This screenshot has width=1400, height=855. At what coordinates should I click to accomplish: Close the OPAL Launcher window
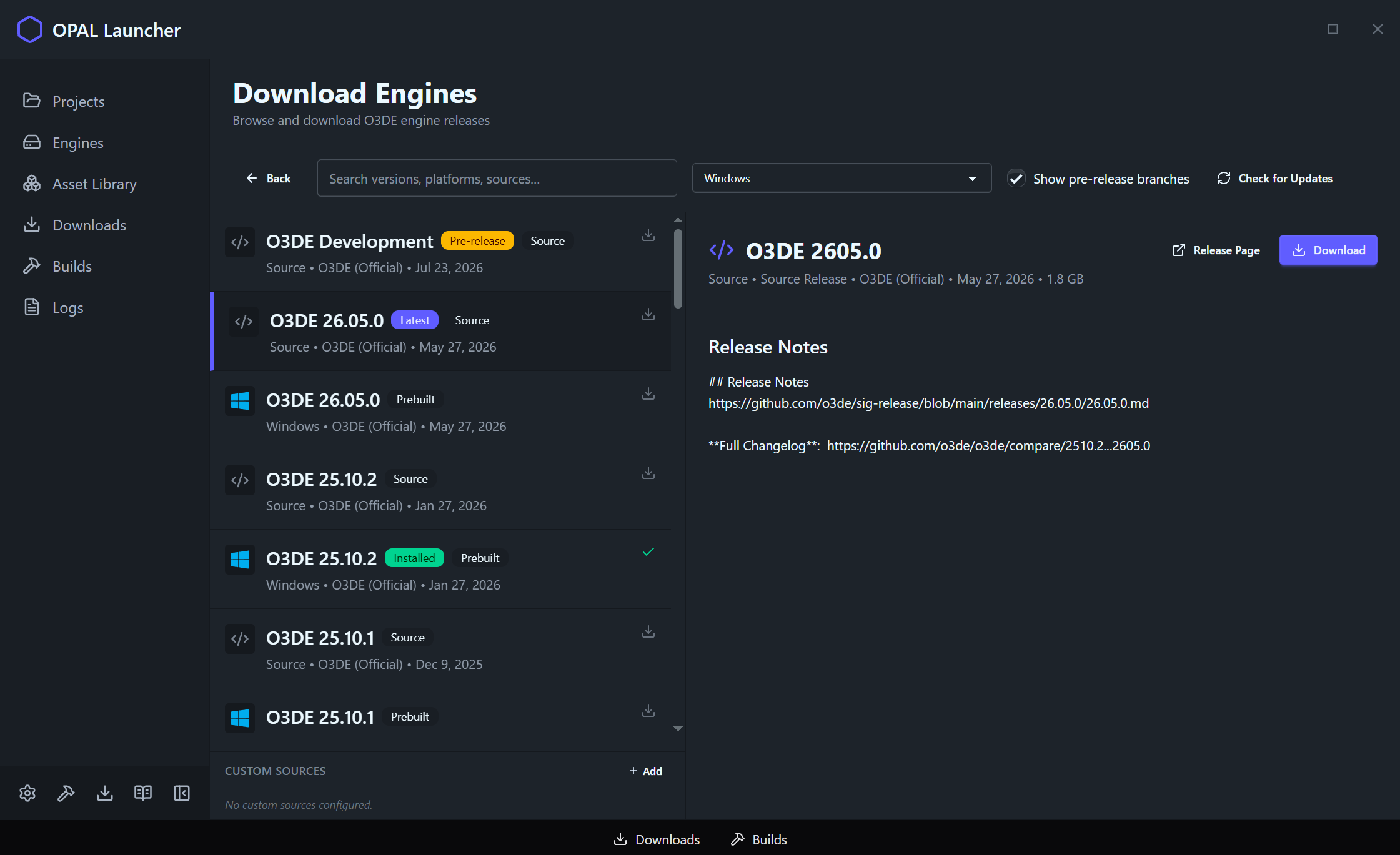click(x=1378, y=29)
